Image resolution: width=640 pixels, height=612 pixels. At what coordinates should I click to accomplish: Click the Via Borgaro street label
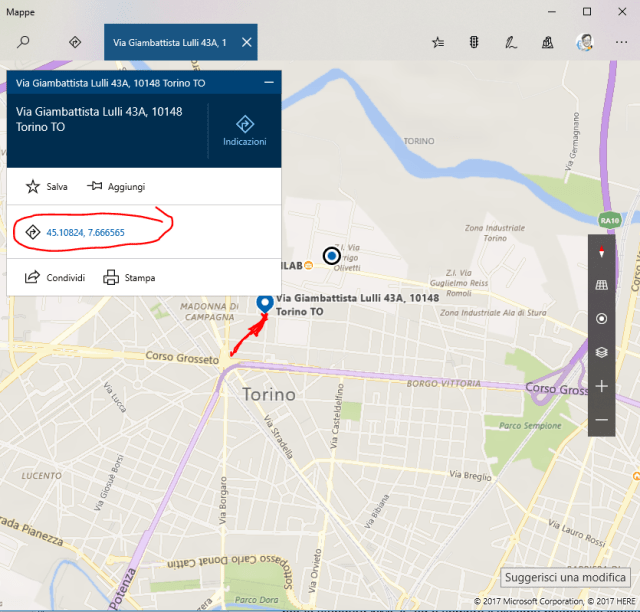pos(222,500)
